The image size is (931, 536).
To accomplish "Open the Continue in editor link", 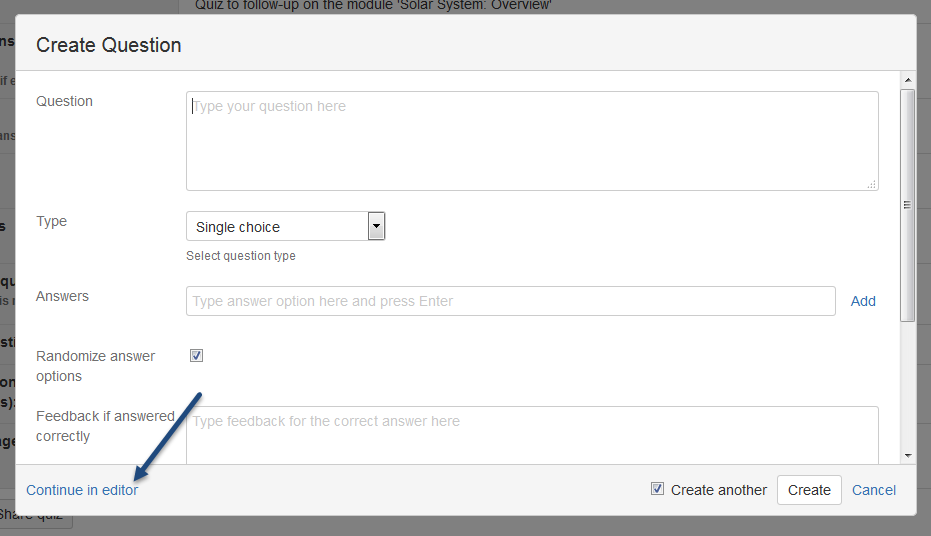I will tap(82, 490).
